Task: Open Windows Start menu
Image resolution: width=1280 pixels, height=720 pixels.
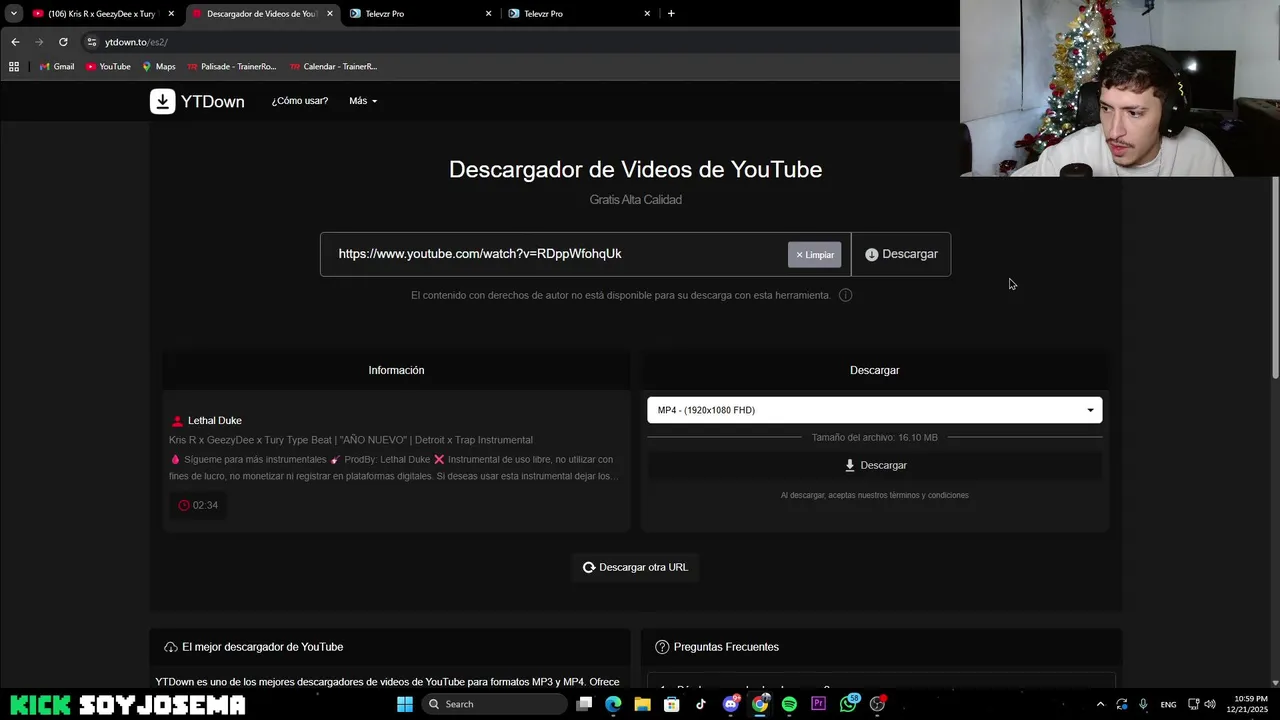Action: point(405,704)
